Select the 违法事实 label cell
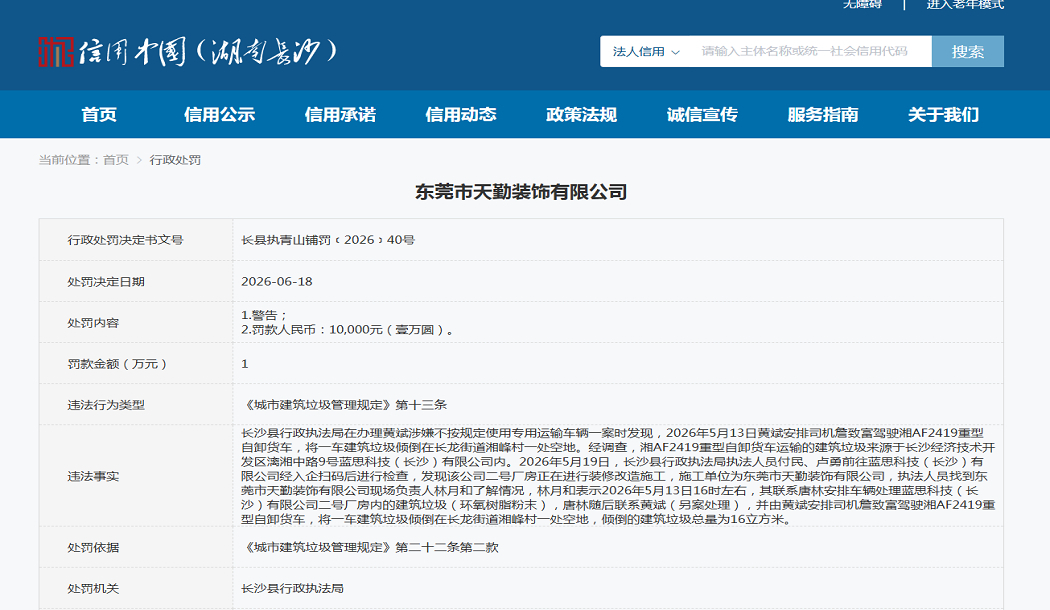 [x=136, y=476]
